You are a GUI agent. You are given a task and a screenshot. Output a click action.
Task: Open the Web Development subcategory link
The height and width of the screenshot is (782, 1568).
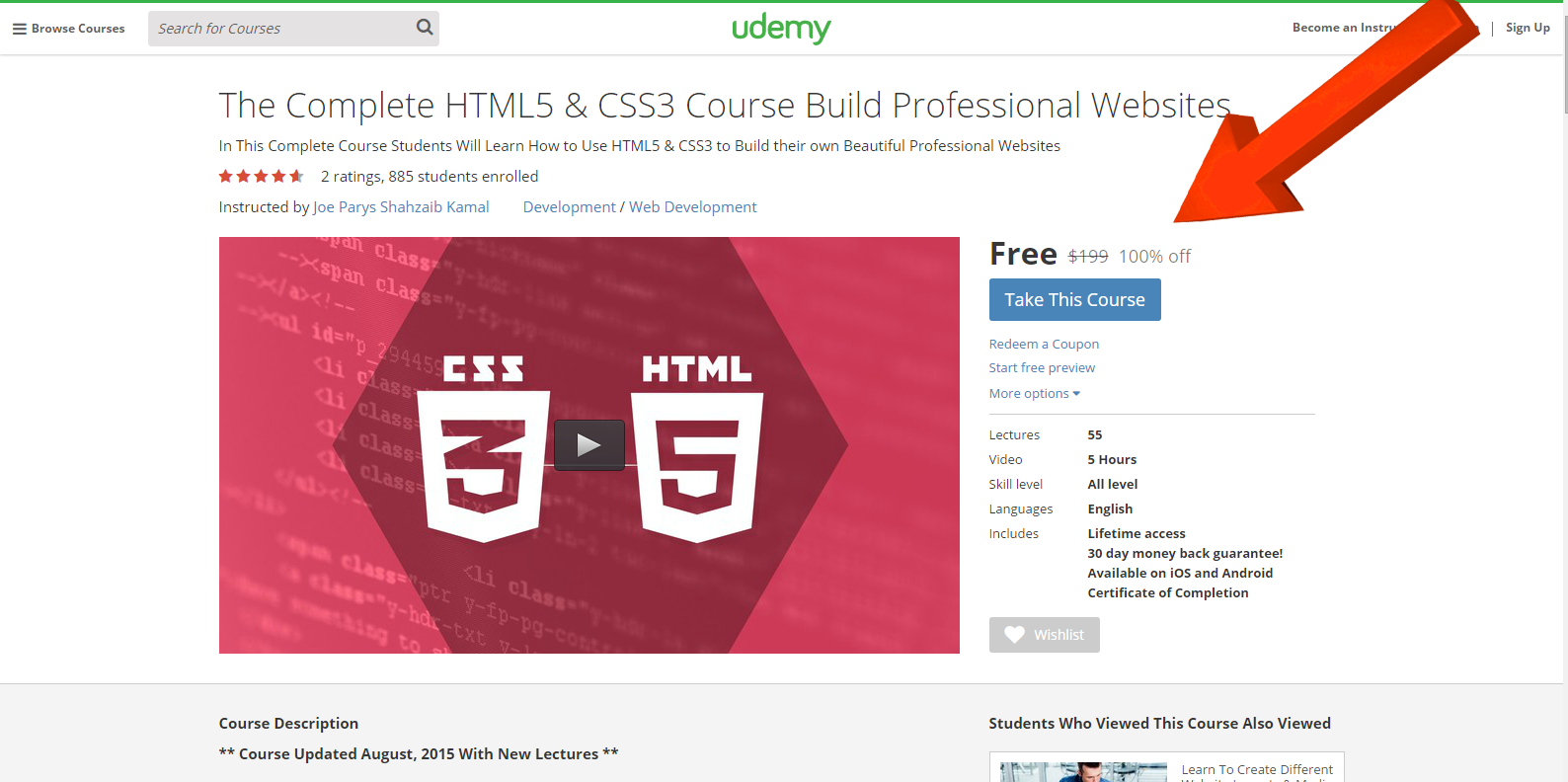693,207
